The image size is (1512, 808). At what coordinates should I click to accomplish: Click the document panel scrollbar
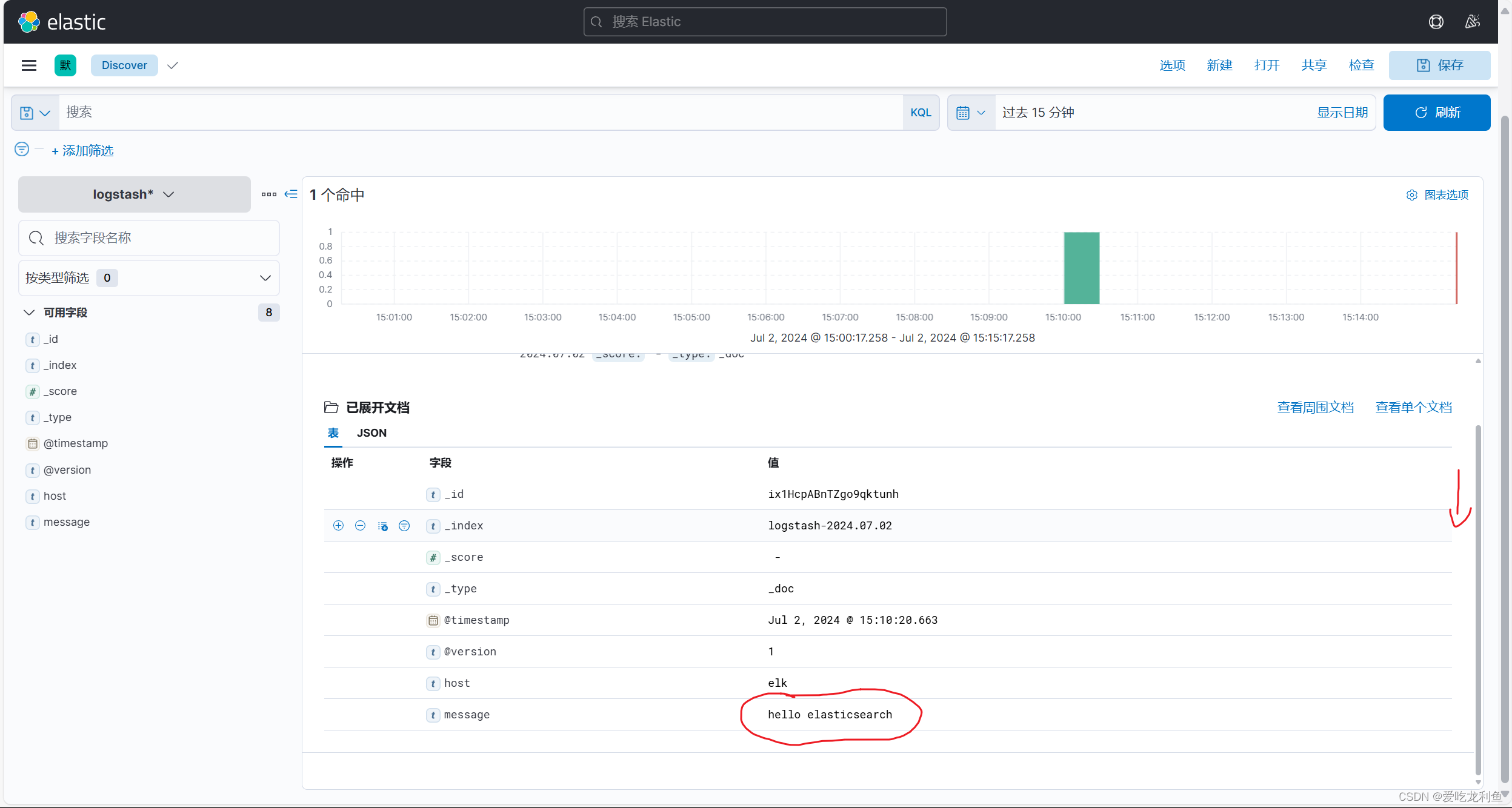(x=1478, y=600)
